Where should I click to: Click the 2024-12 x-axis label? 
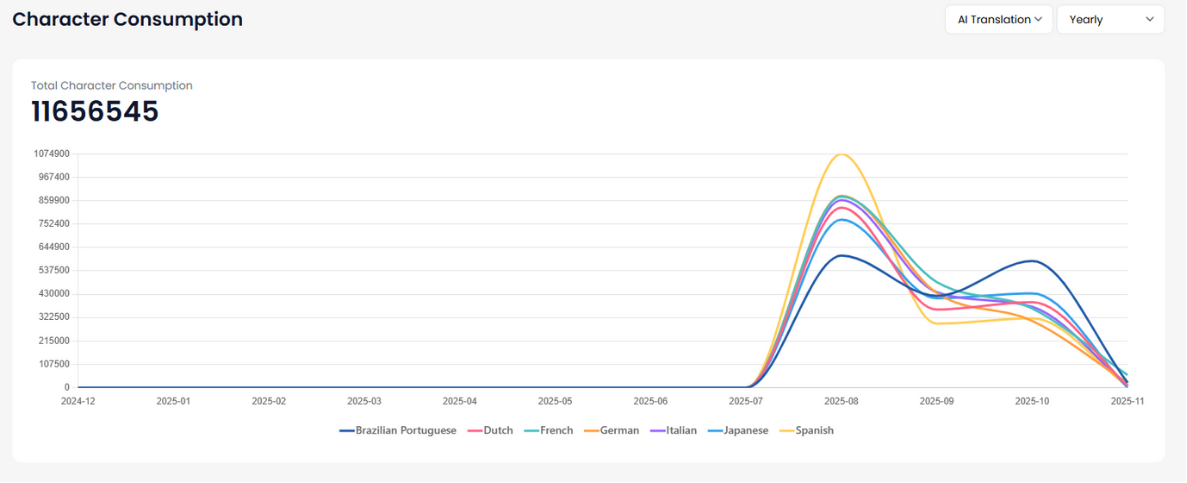pos(79,400)
